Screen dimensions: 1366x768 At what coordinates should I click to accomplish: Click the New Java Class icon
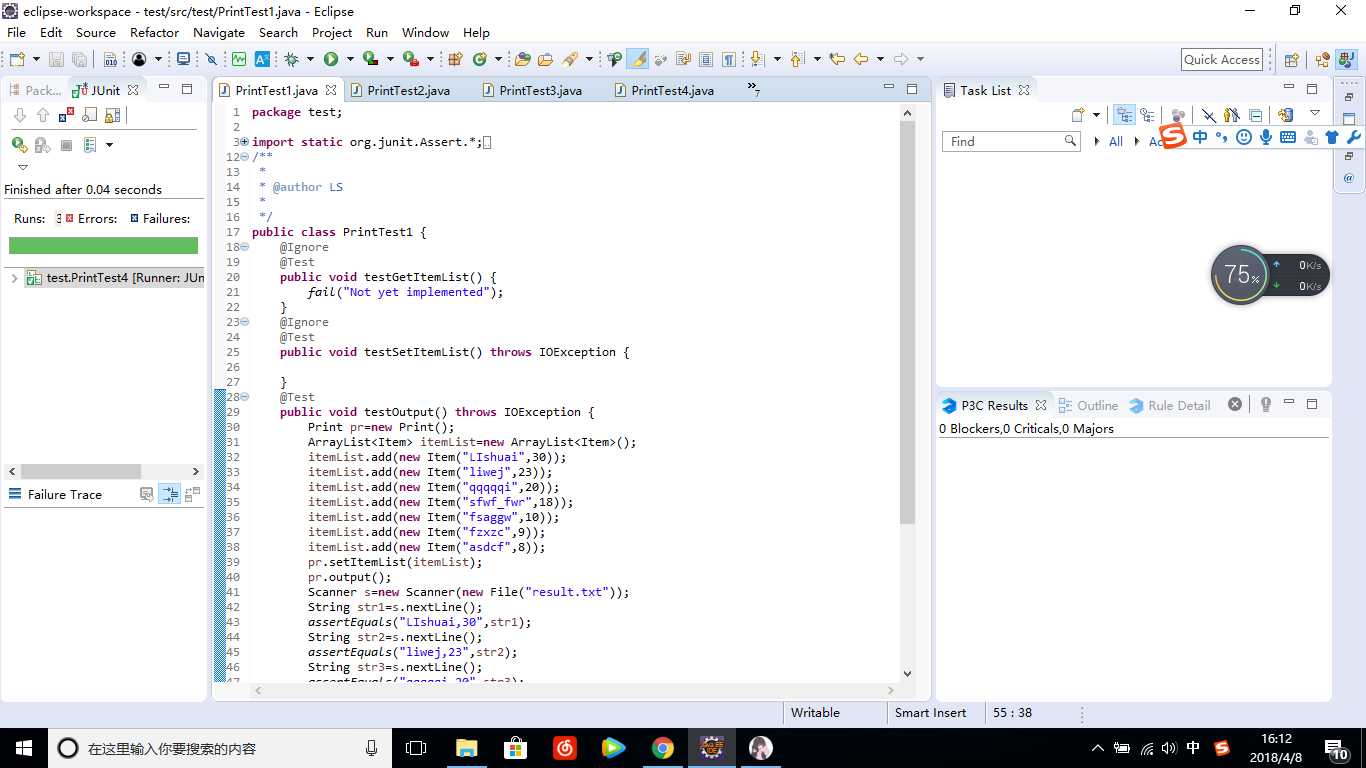tap(480, 59)
